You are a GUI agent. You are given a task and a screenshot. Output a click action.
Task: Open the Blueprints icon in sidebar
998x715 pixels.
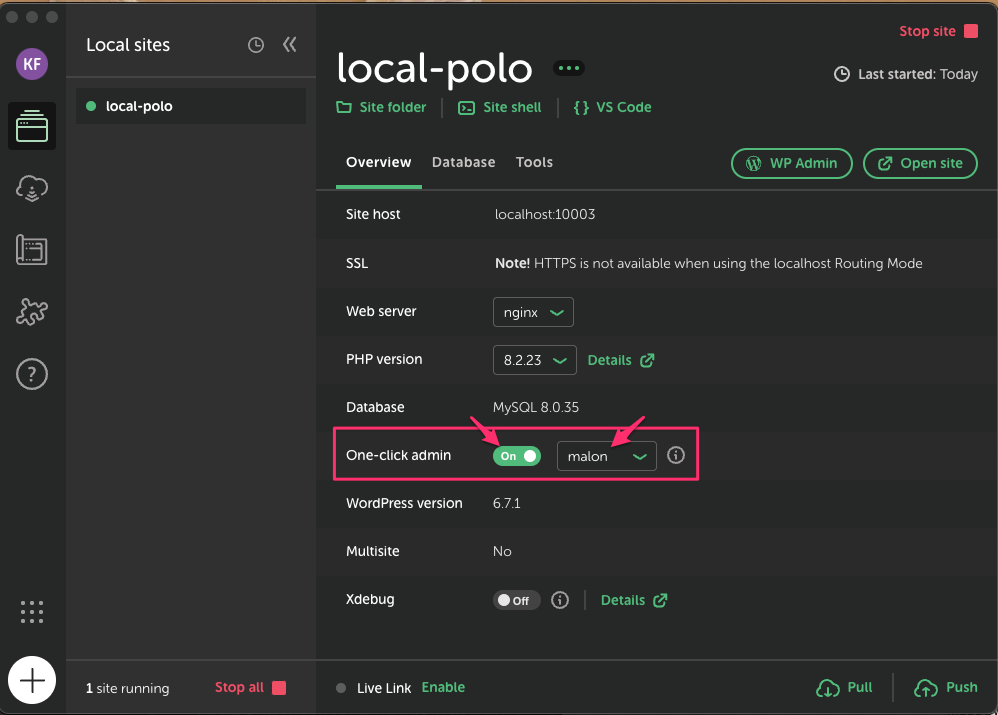tap(32, 250)
